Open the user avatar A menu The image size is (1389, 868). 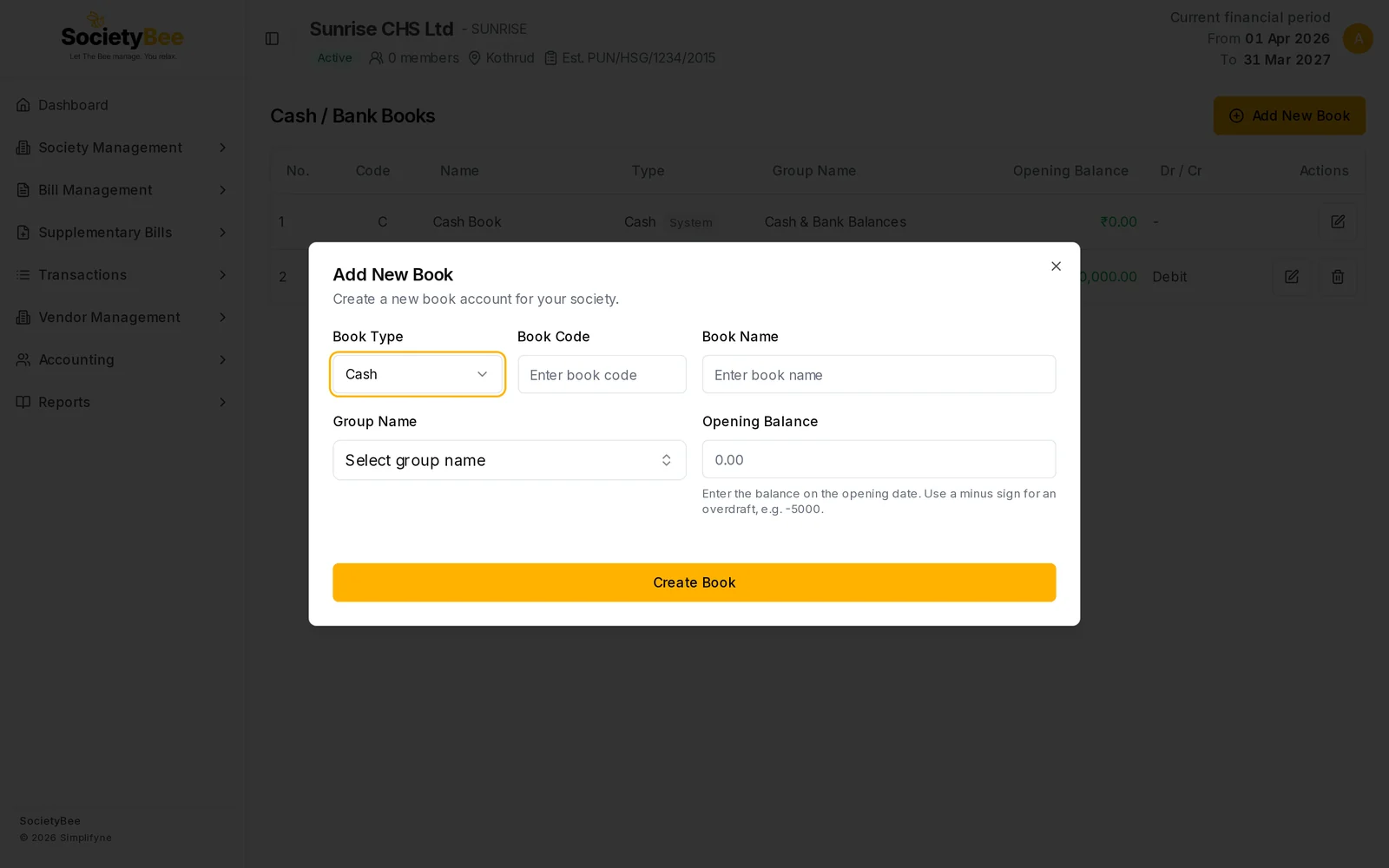pyautogui.click(x=1358, y=38)
